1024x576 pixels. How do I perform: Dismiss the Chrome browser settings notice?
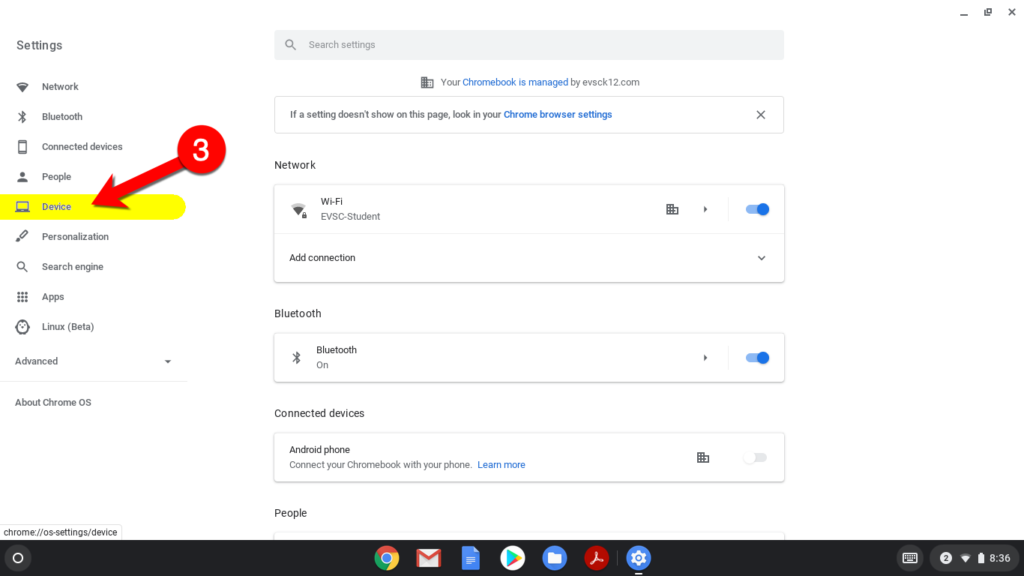pos(761,115)
